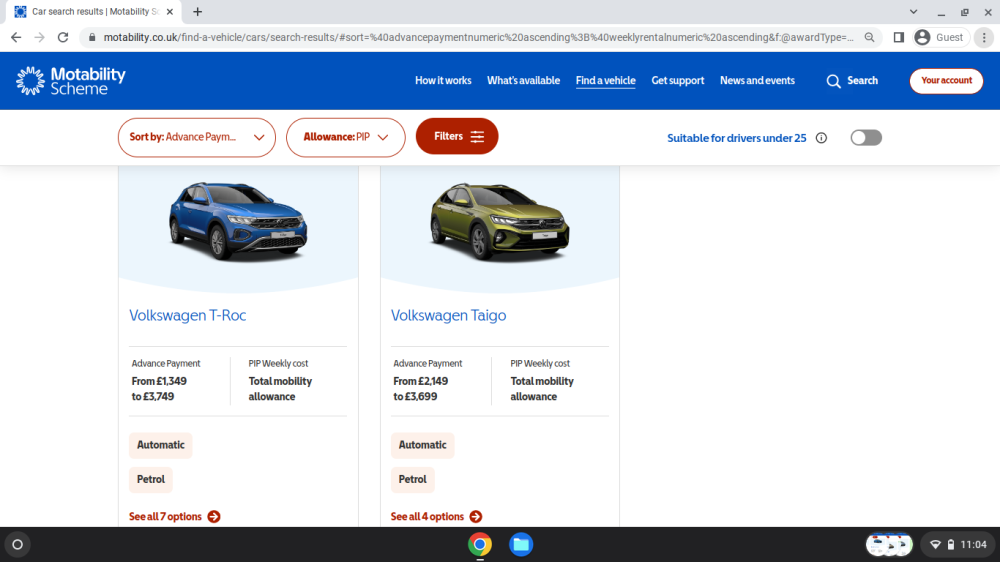Click the arrow icon next to See all 4 options
The height and width of the screenshot is (562, 1000).
(x=476, y=517)
